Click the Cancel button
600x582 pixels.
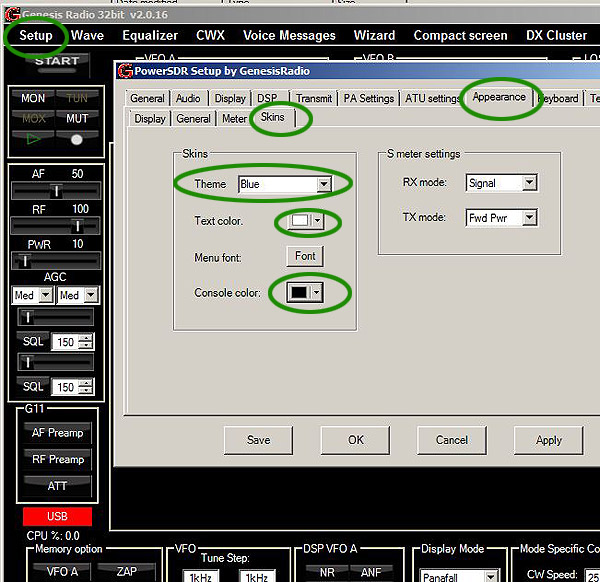[x=452, y=440]
